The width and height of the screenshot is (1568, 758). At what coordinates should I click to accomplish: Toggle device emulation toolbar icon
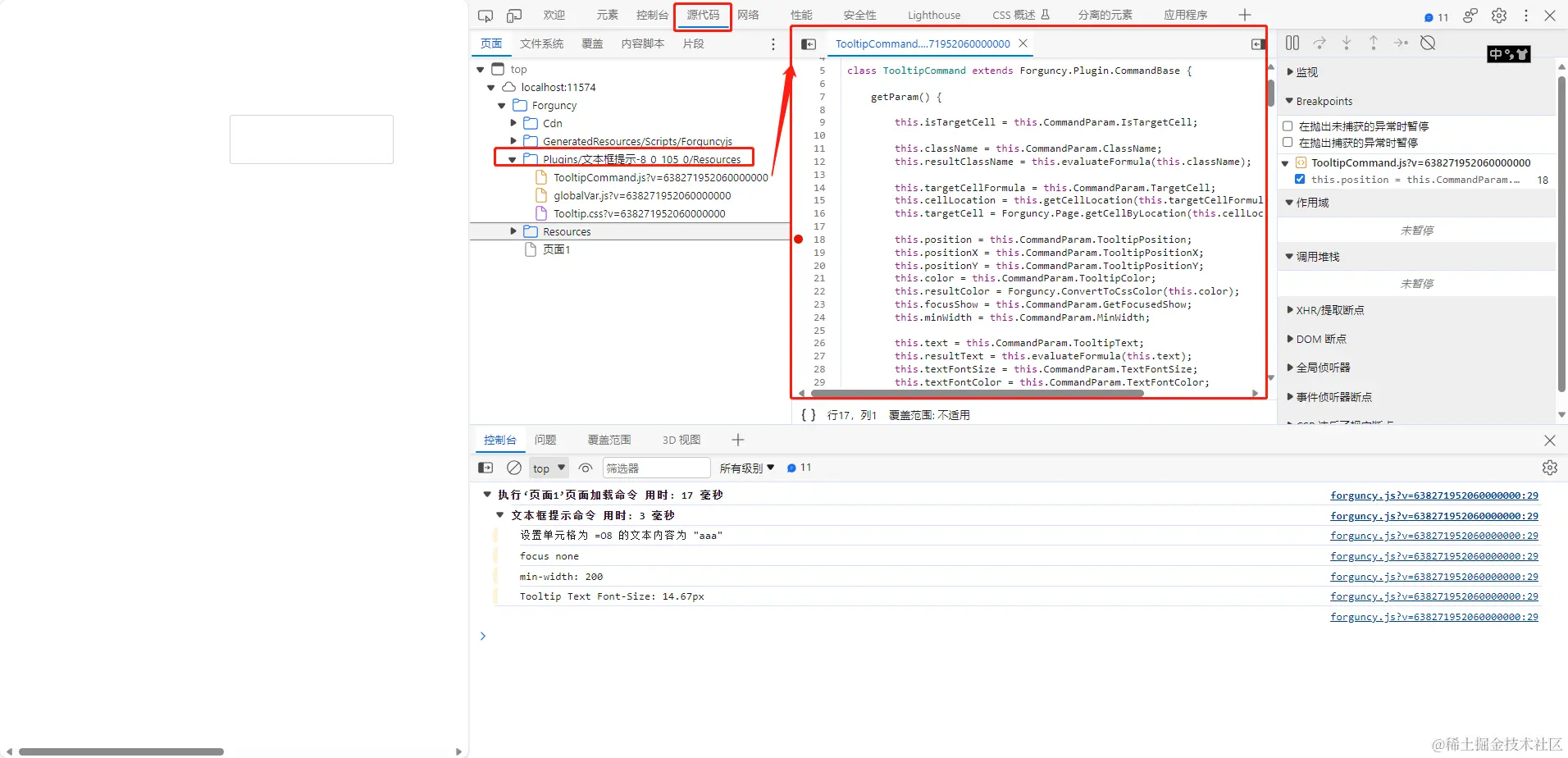coord(514,16)
